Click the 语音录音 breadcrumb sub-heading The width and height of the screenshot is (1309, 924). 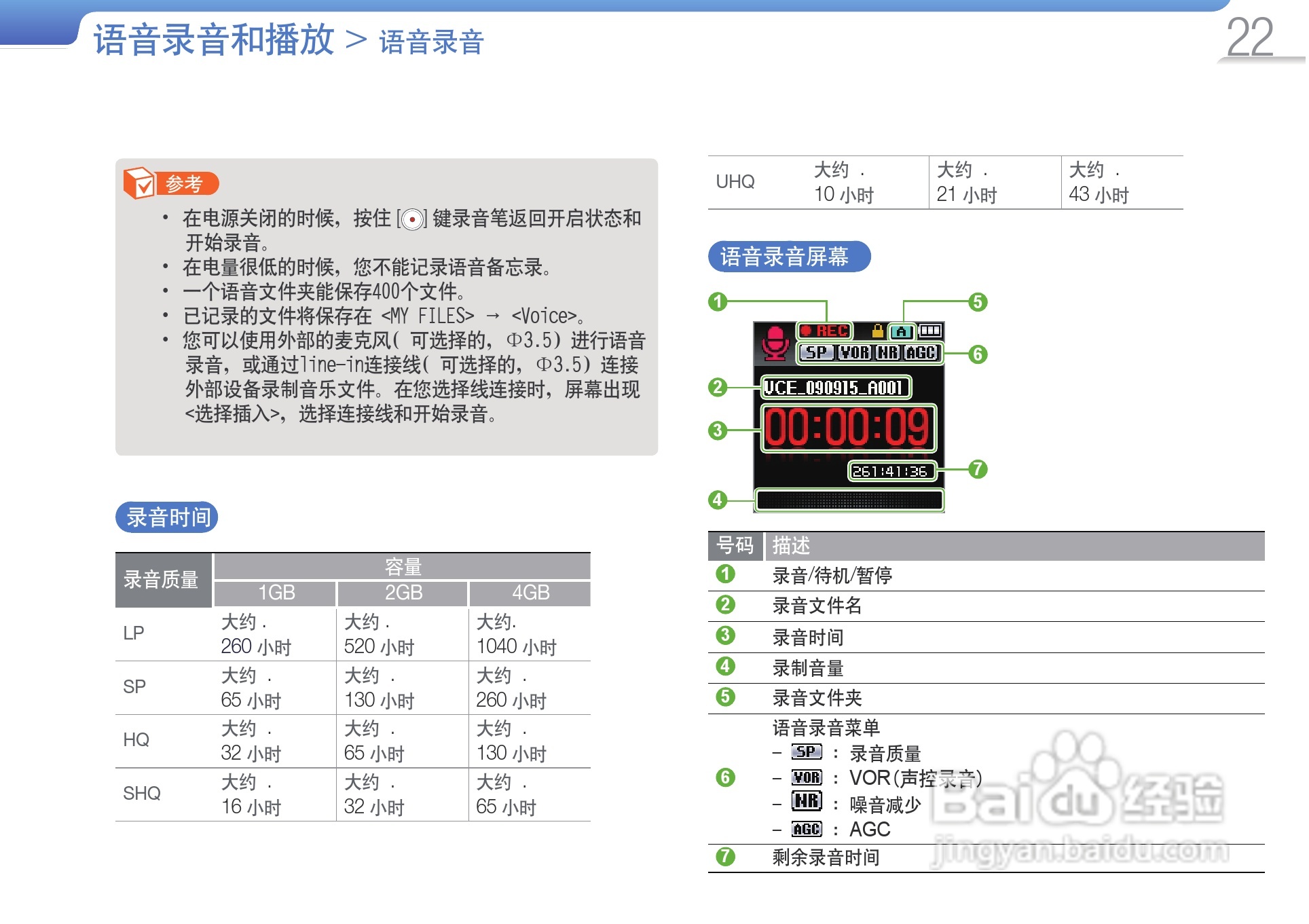[x=431, y=42]
